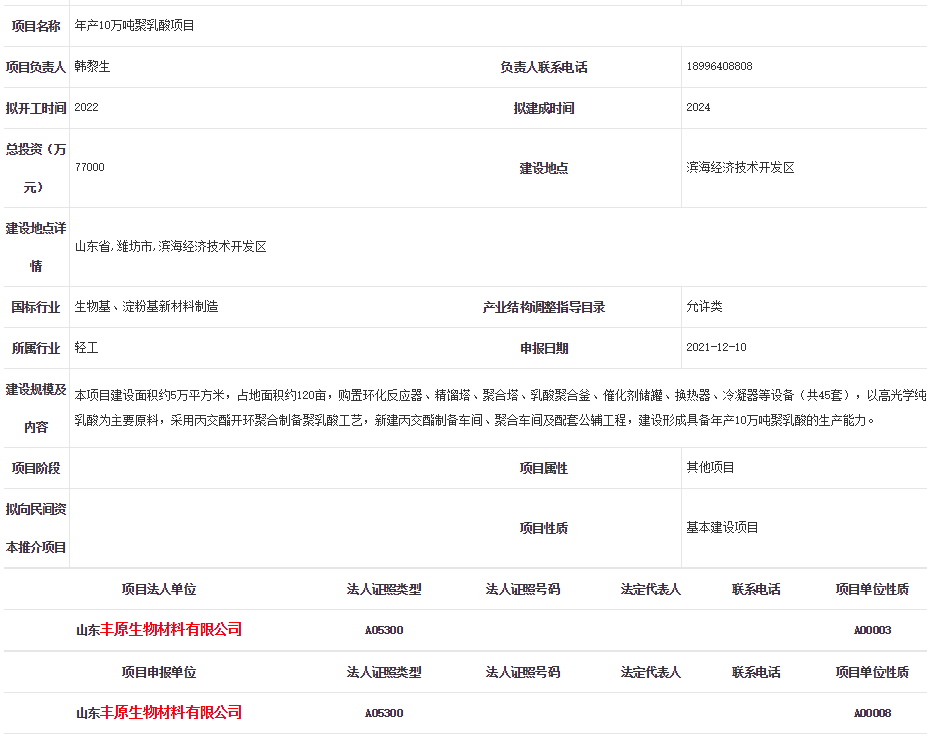Click the 项目性质 label
Screen dimensions: 927x735
[x=544, y=528]
